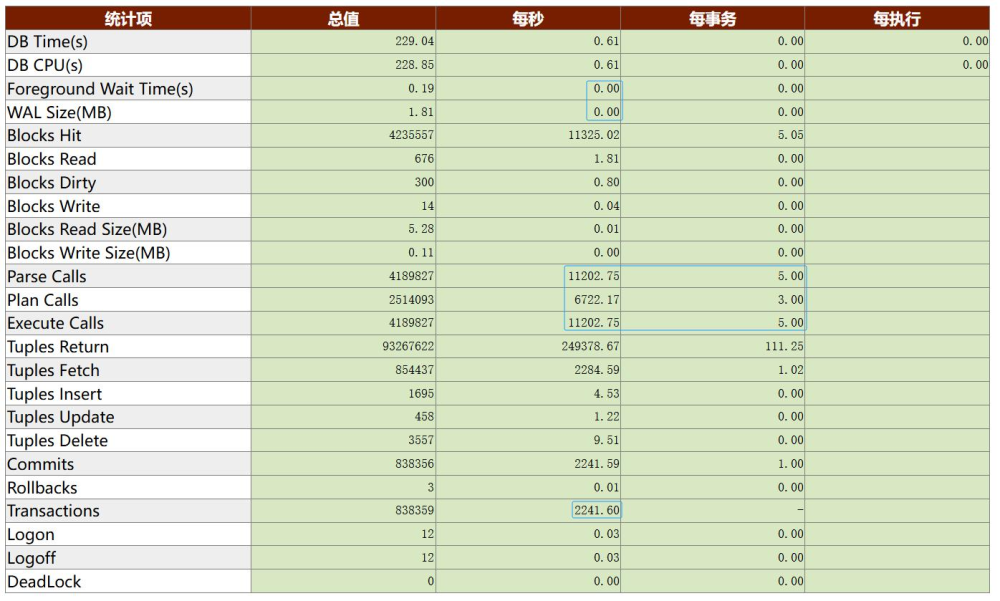Click total value 228.85 for DB CPU

(x=415, y=65)
